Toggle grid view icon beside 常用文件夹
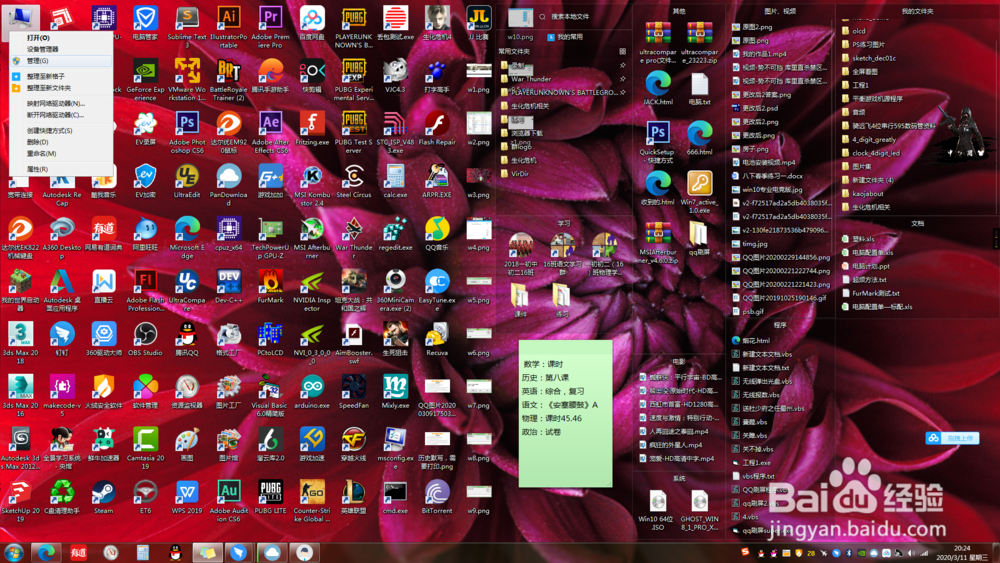Image resolution: width=1000 pixels, height=563 pixels. (x=622, y=51)
